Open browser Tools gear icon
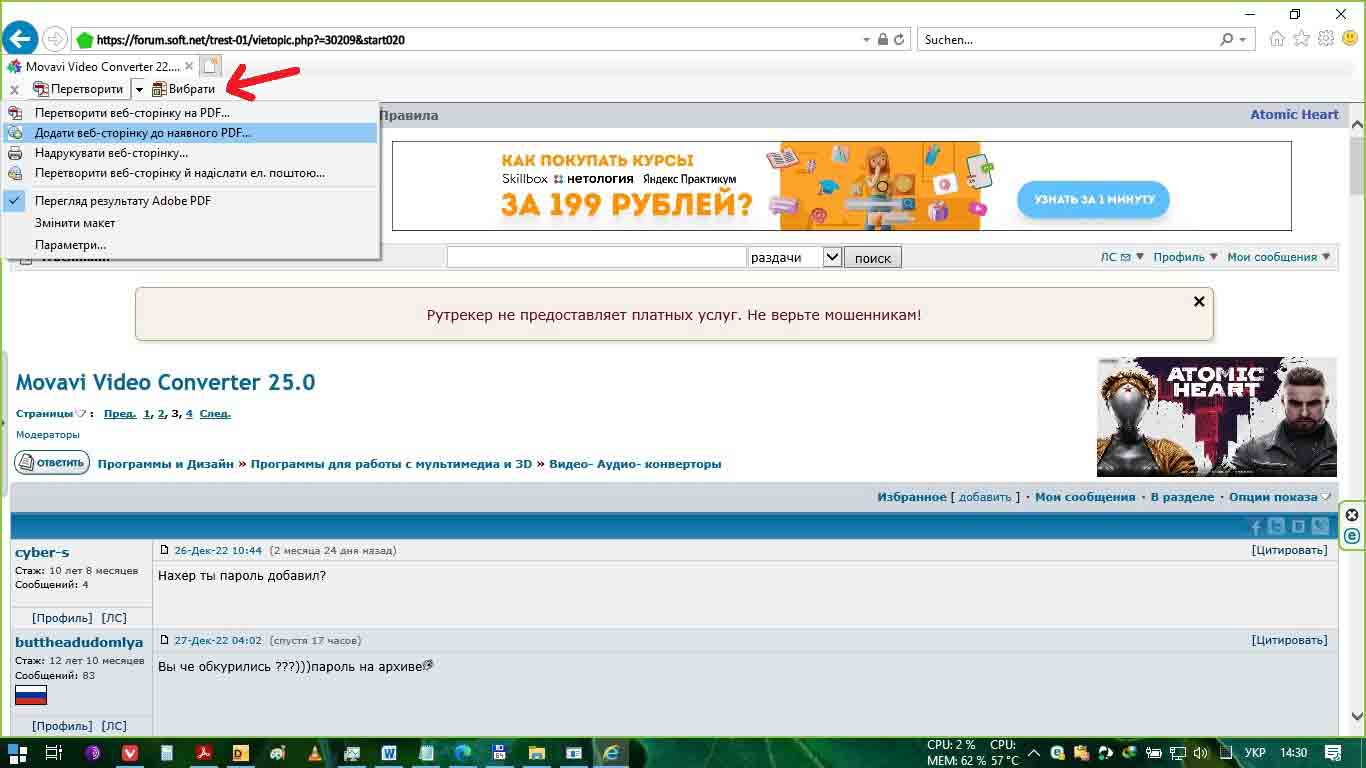Image resolution: width=1366 pixels, height=768 pixels. pos(1326,39)
